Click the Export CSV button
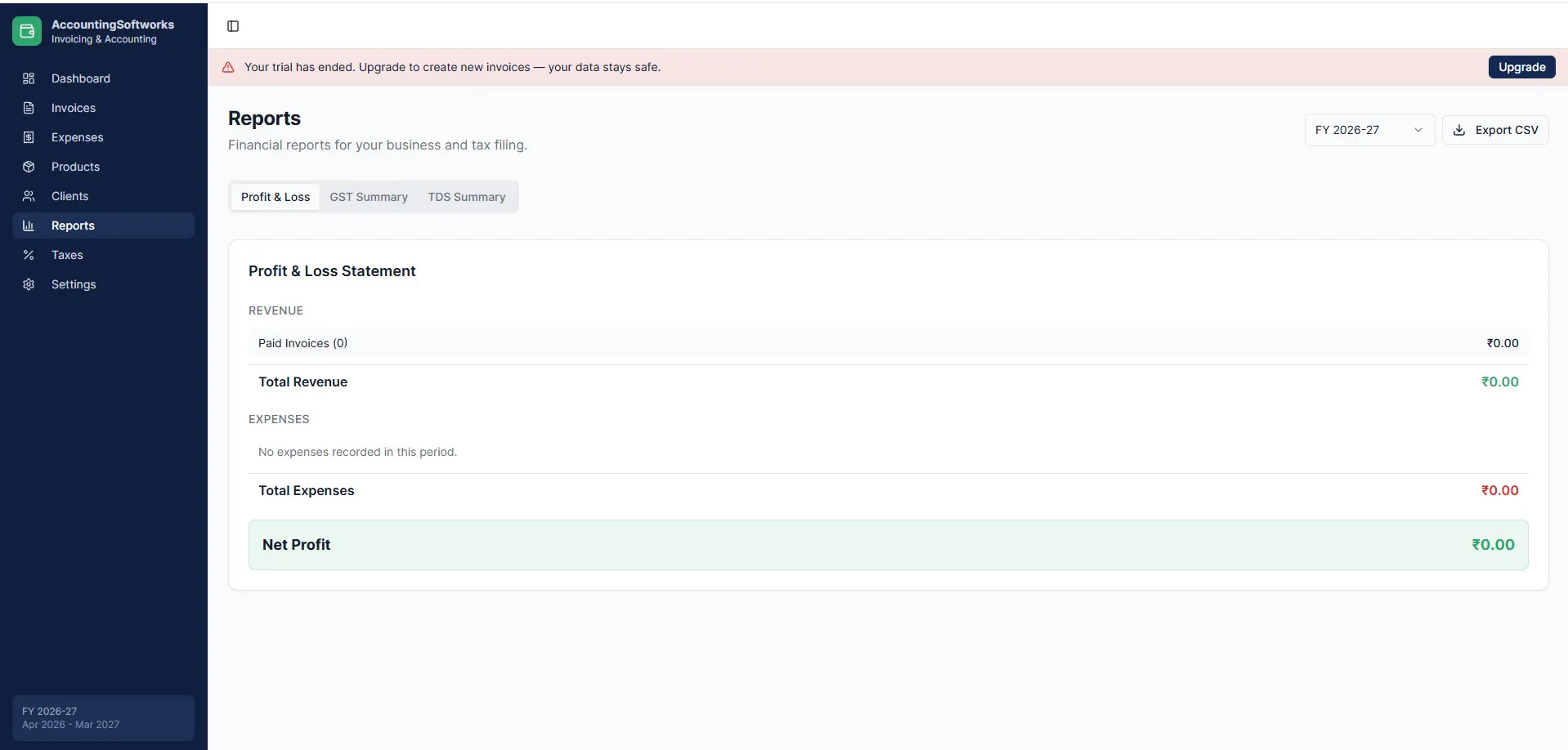1568x750 pixels. coord(1495,130)
